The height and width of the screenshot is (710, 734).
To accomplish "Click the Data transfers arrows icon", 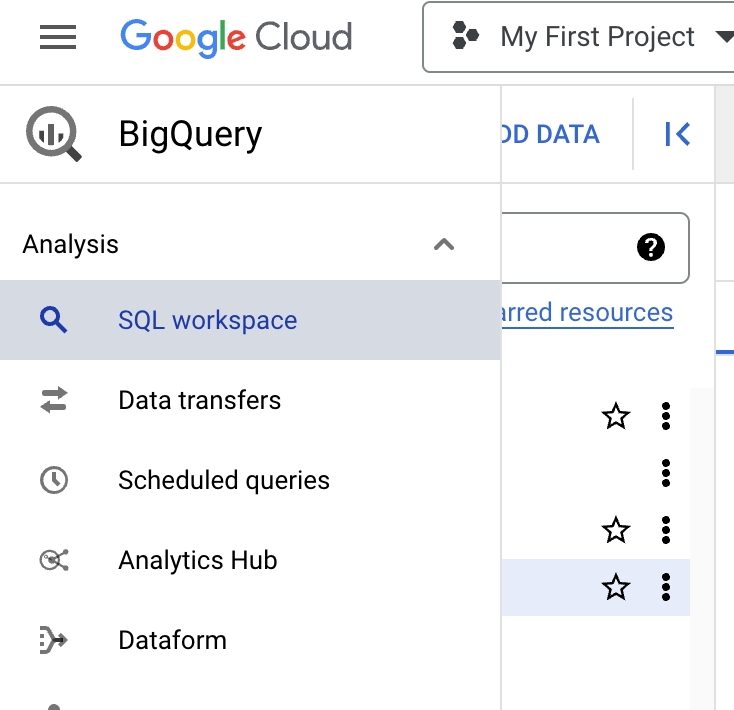I will point(53,401).
